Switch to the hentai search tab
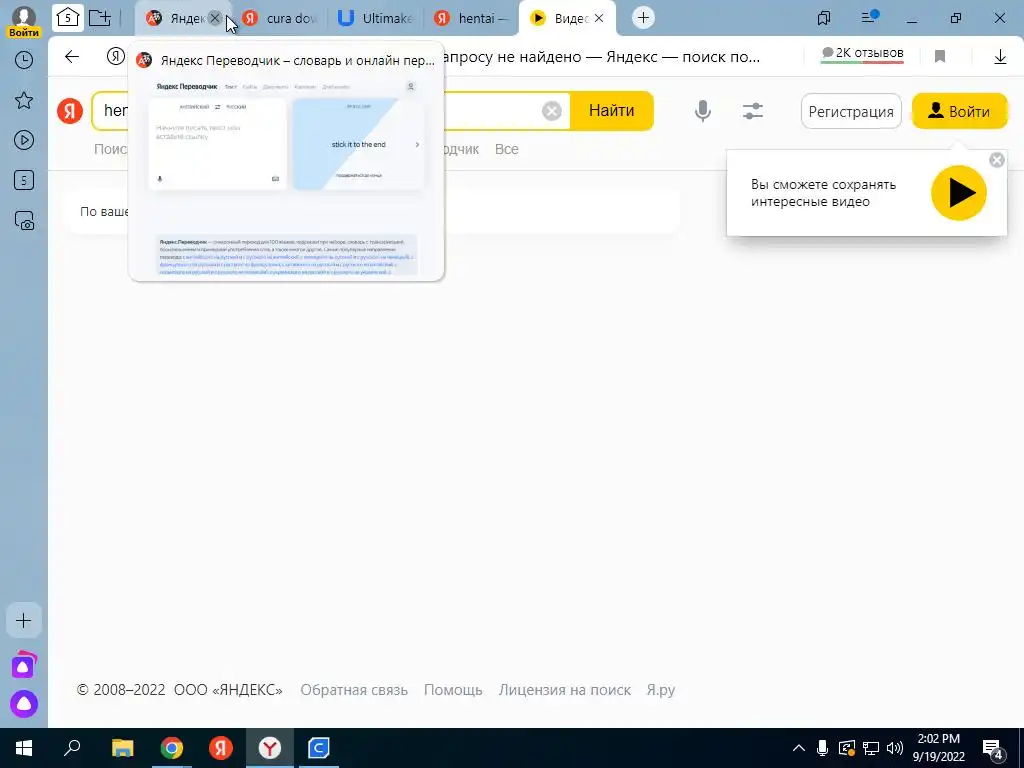The image size is (1024, 768). coord(473,18)
